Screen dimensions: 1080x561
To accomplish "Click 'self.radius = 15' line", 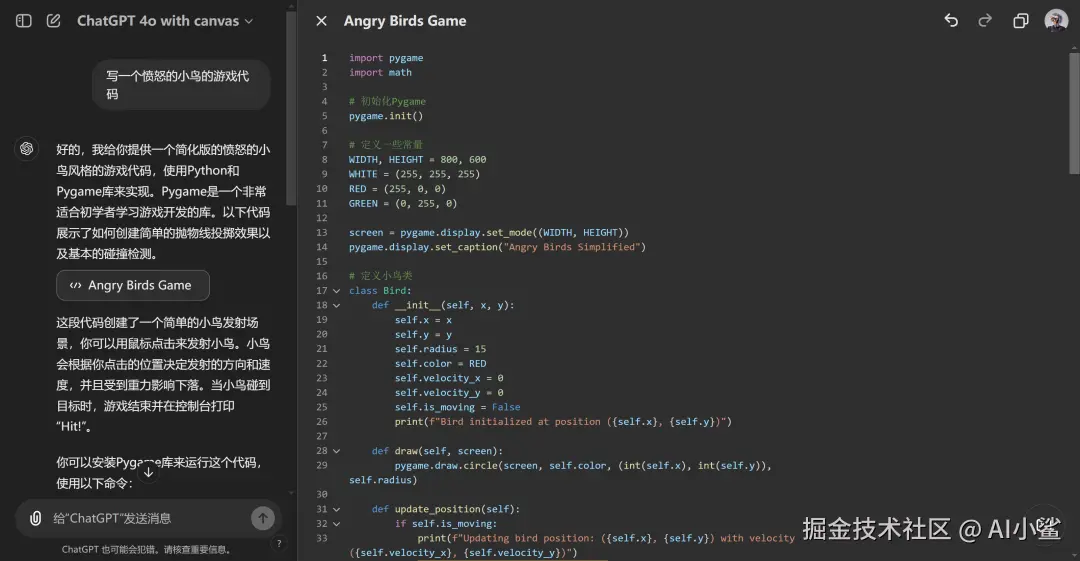I will click(x=440, y=349).
